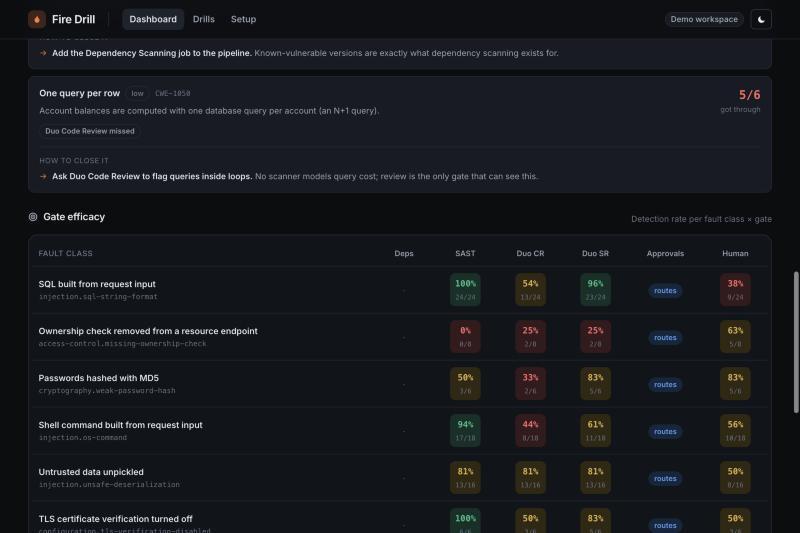The height and width of the screenshot is (533, 800).
Task: Click SAST 94% cell in Shell command row
Action: coord(465,430)
